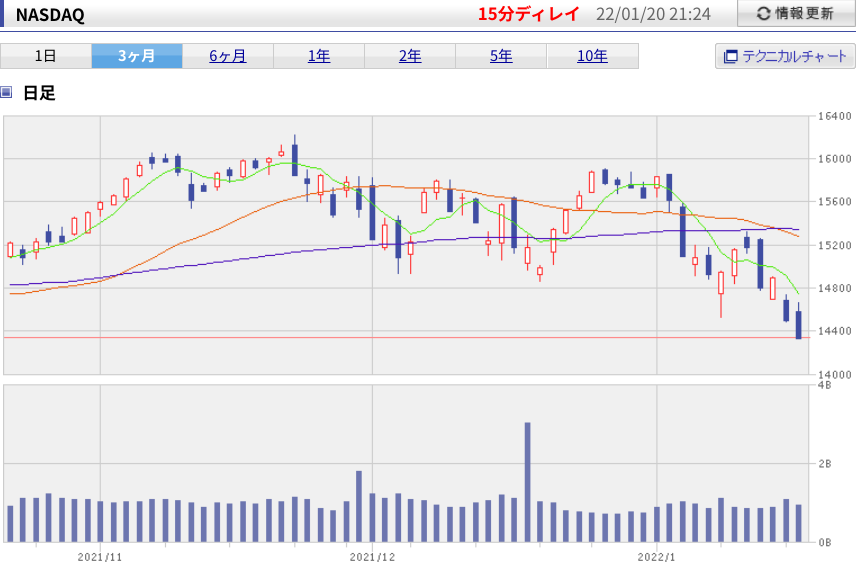861x571 pixels.
Task: Click the square icon beside 日足
Action: click(x=6, y=92)
